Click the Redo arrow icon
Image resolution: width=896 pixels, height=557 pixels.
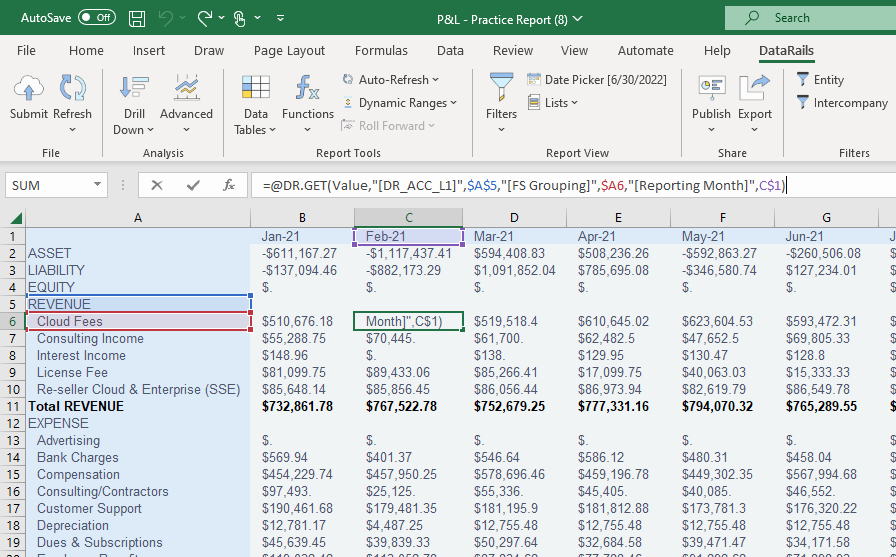tap(205, 18)
